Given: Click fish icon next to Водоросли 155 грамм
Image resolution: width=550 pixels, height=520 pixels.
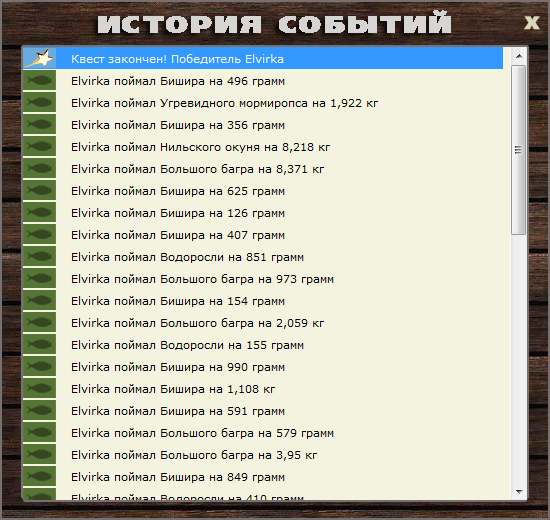Looking at the screenshot, I should [39, 344].
